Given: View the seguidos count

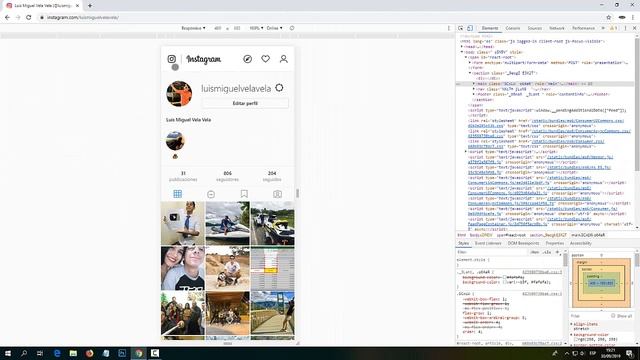Looking at the screenshot, I should [x=272, y=176].
